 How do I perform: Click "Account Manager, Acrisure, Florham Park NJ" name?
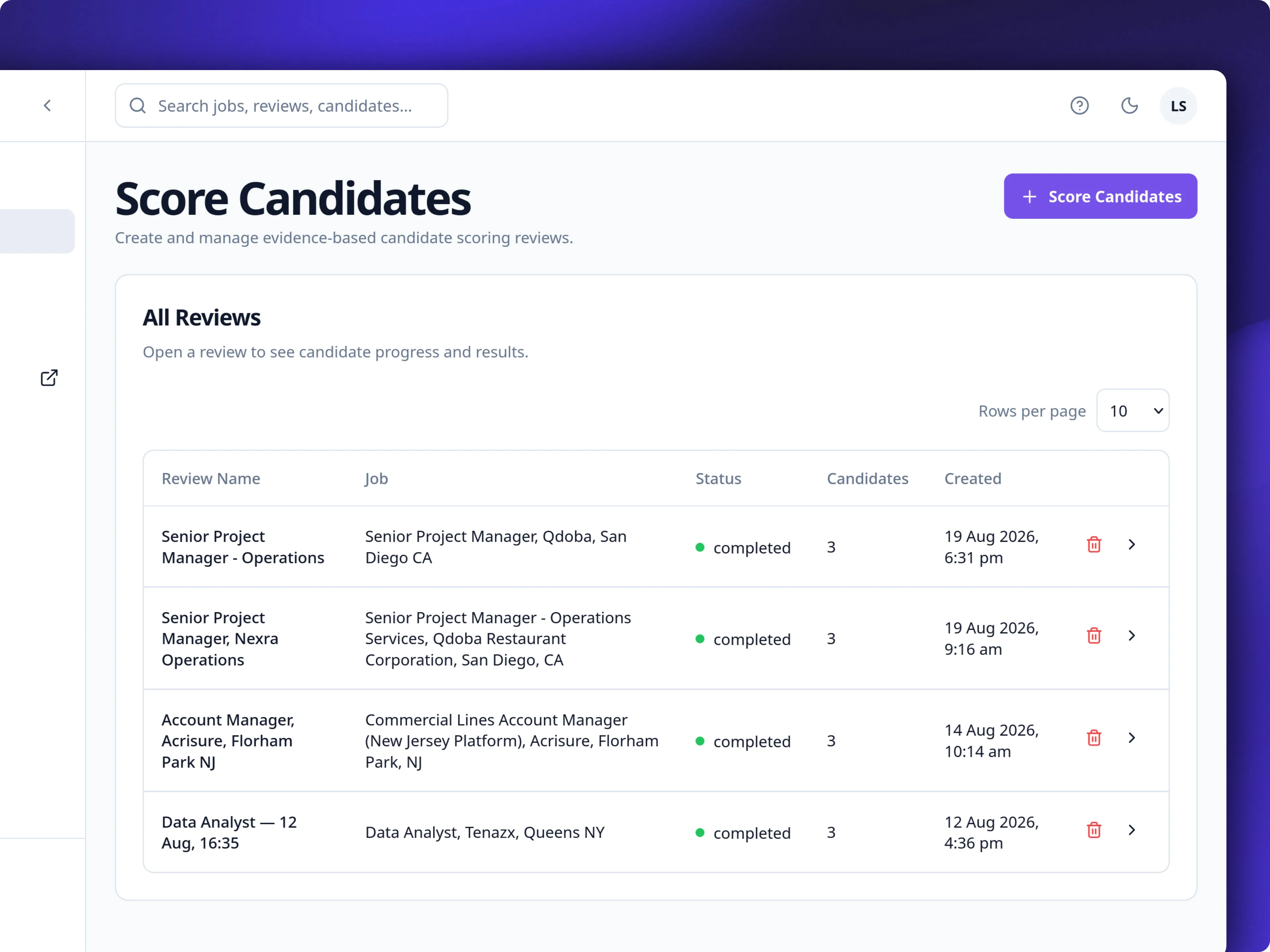228,741
